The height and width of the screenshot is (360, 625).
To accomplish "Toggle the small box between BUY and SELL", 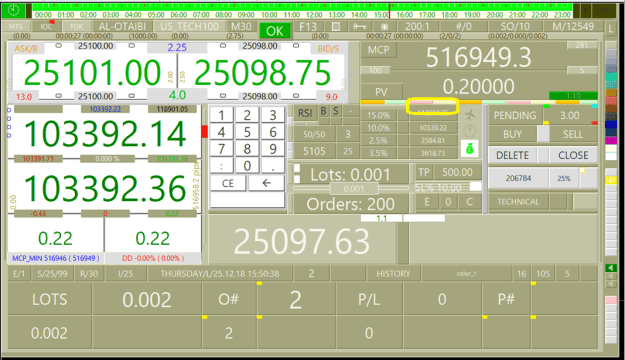I will tap(543, 134).
